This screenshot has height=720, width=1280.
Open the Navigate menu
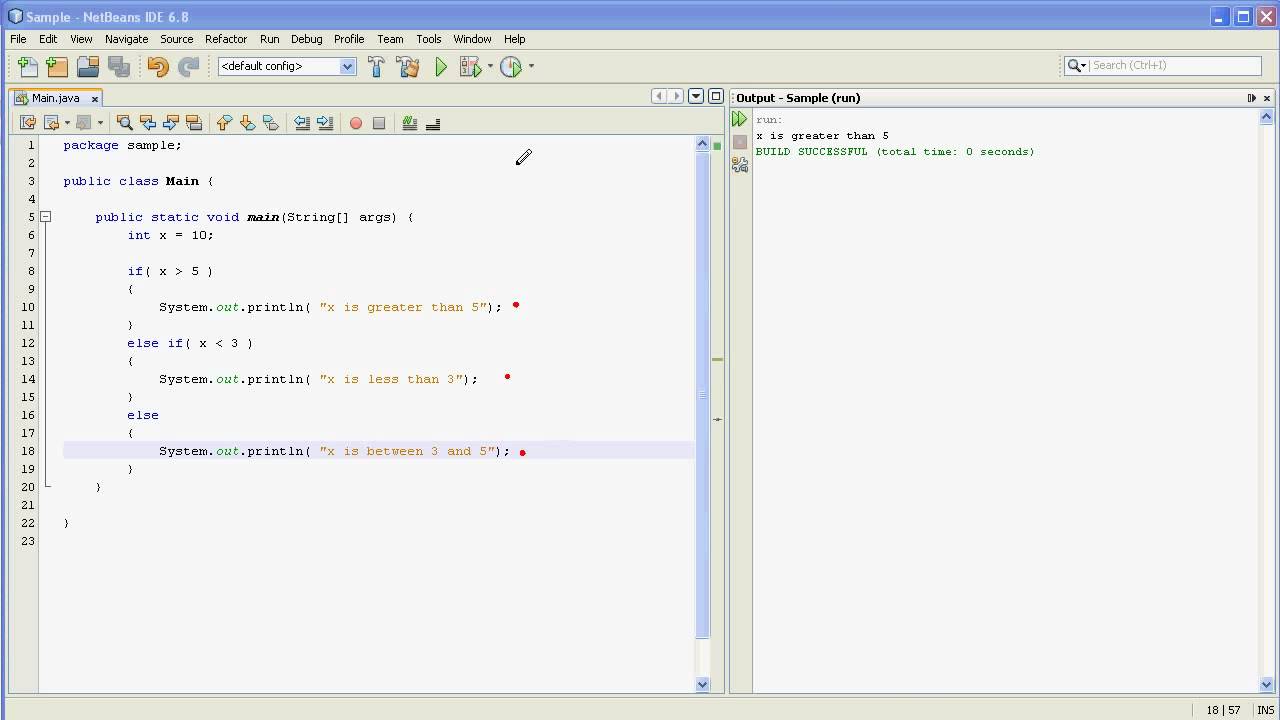tap(126, 39)
